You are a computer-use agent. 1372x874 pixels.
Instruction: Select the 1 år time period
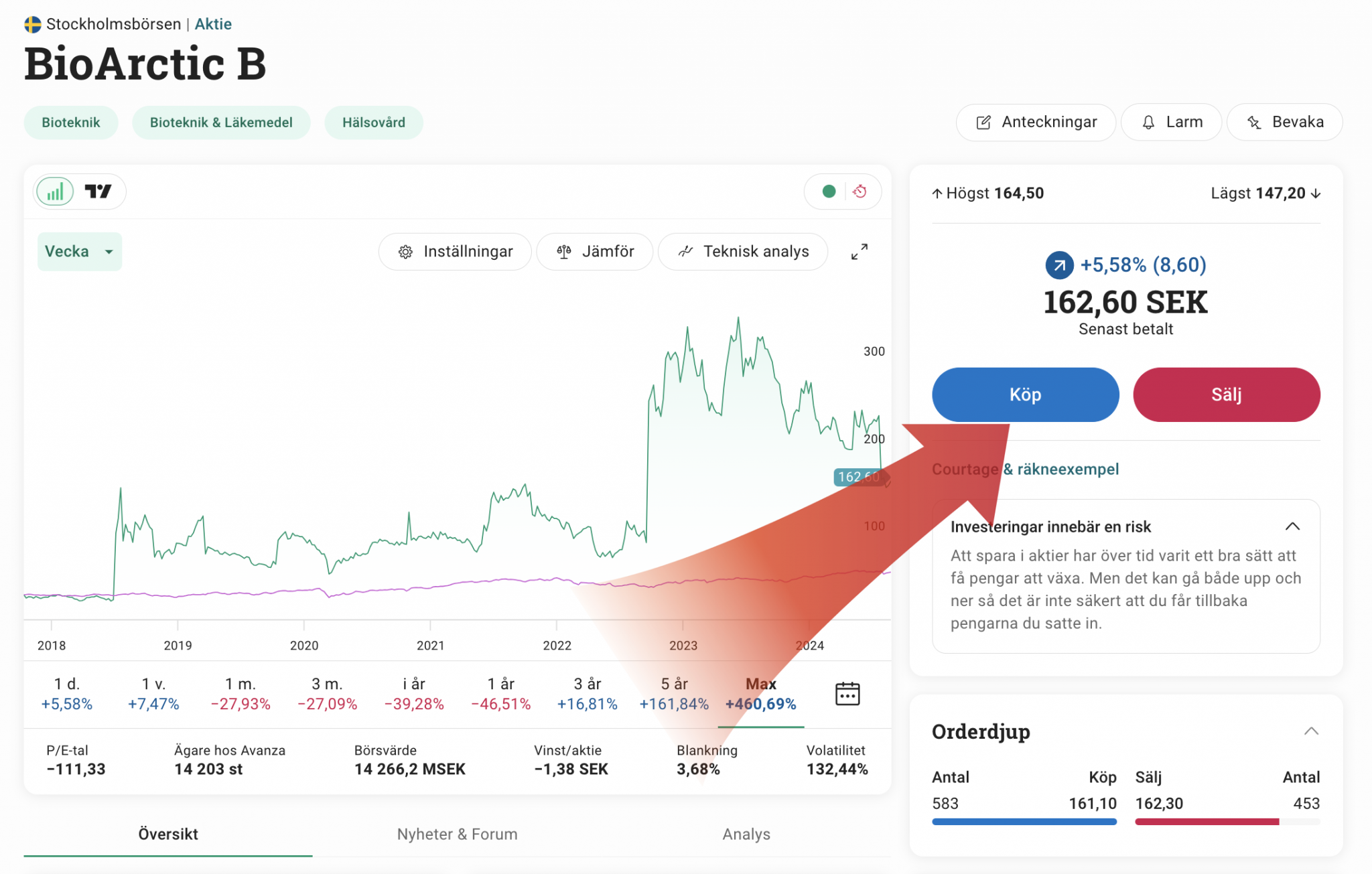(500, 694)
